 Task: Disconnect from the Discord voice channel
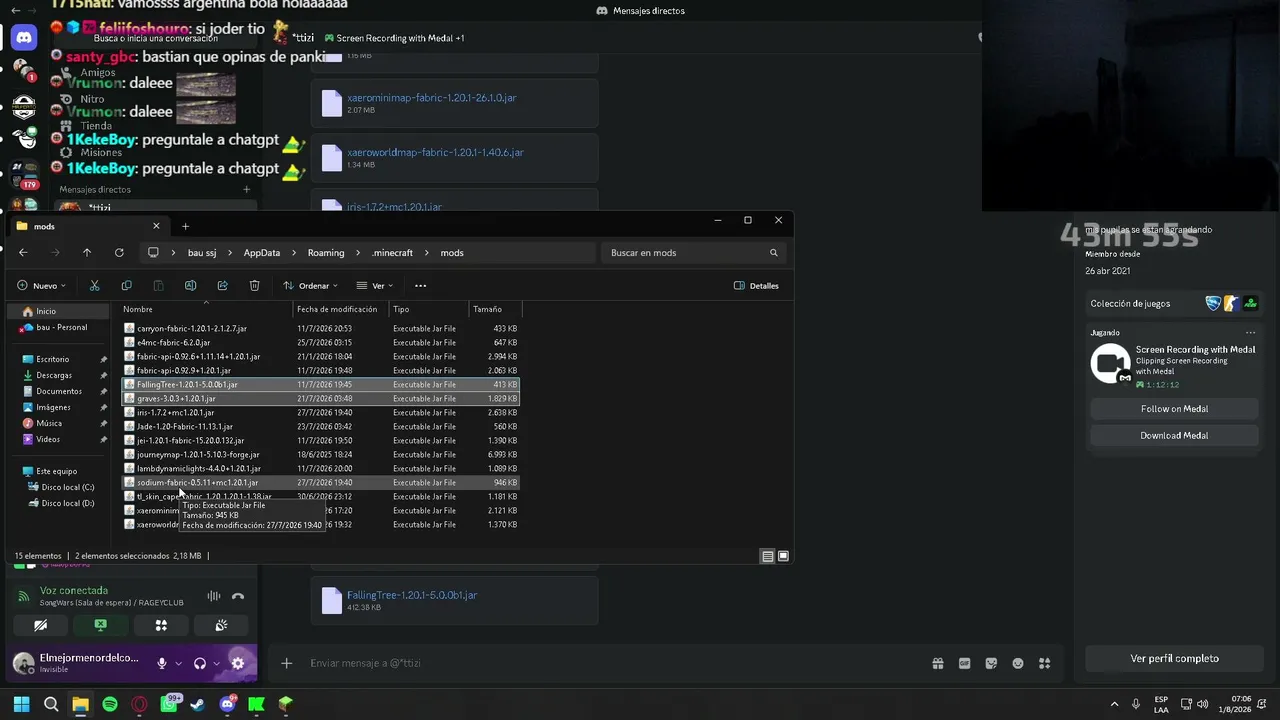click(x=238, y=596)
